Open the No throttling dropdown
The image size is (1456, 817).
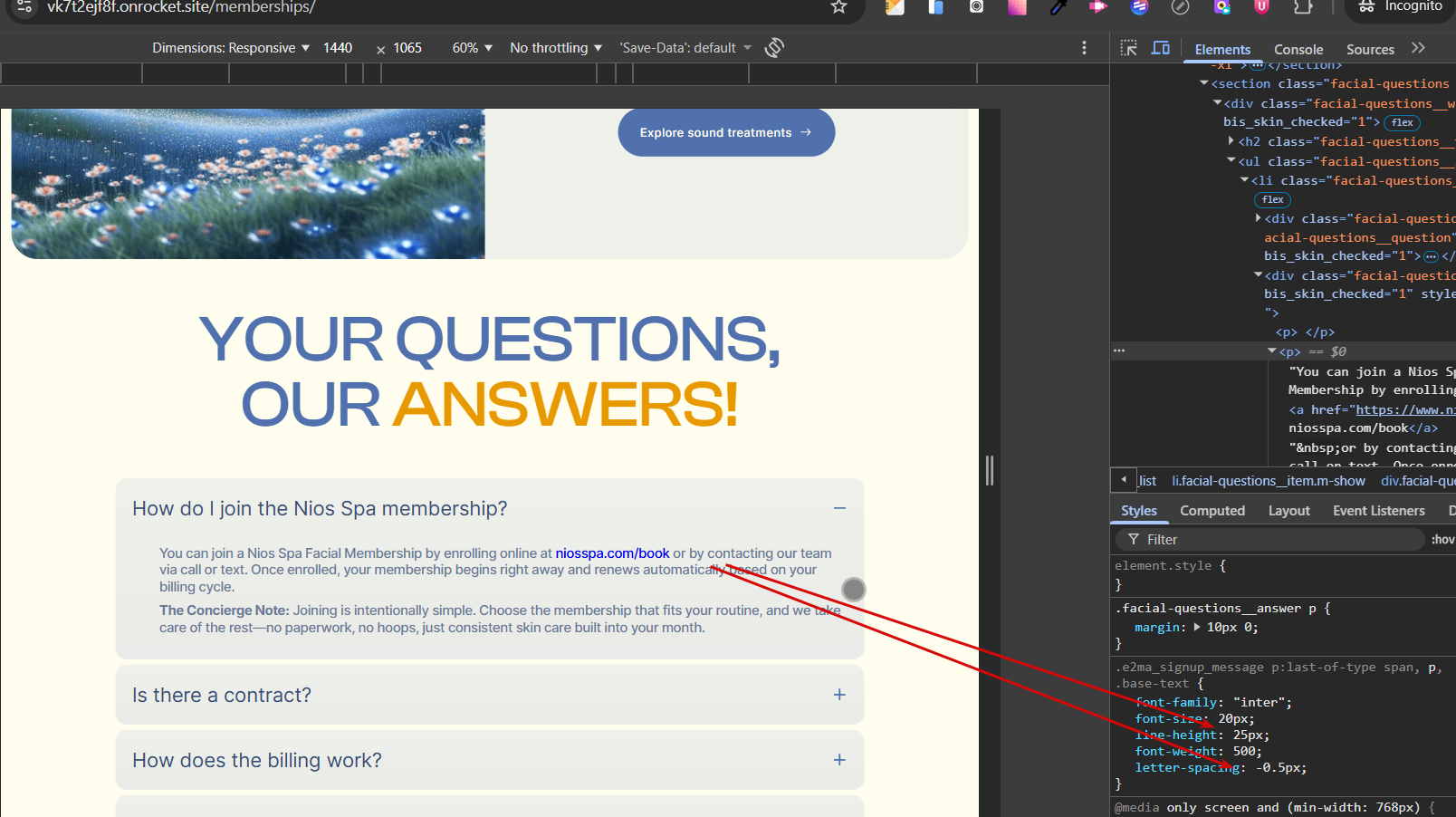pyautogui.click(x=556, y=48)
